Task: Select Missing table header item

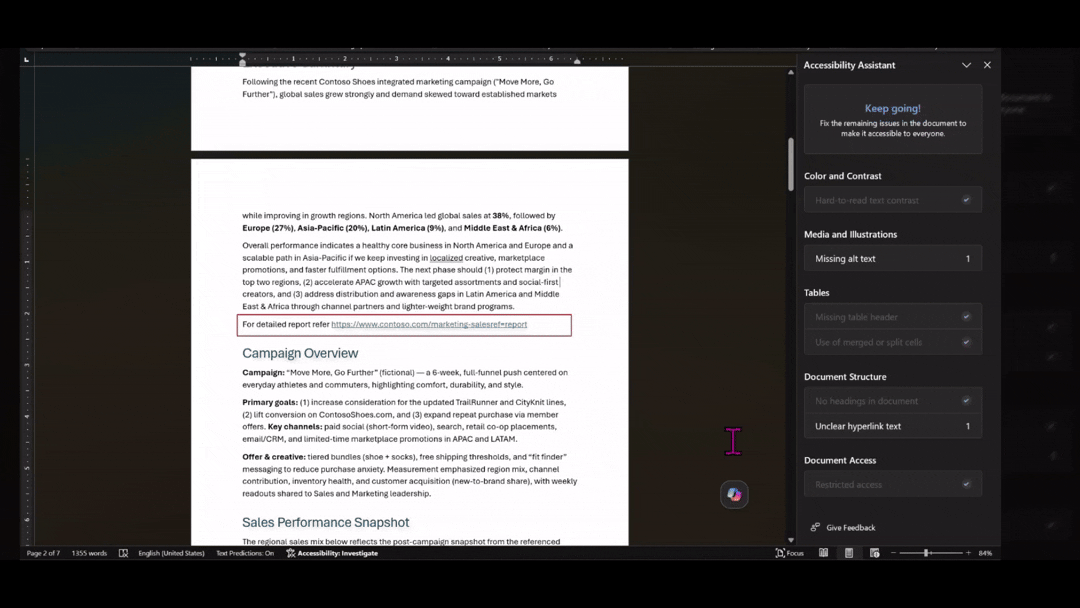Action: tap(893, 317)
